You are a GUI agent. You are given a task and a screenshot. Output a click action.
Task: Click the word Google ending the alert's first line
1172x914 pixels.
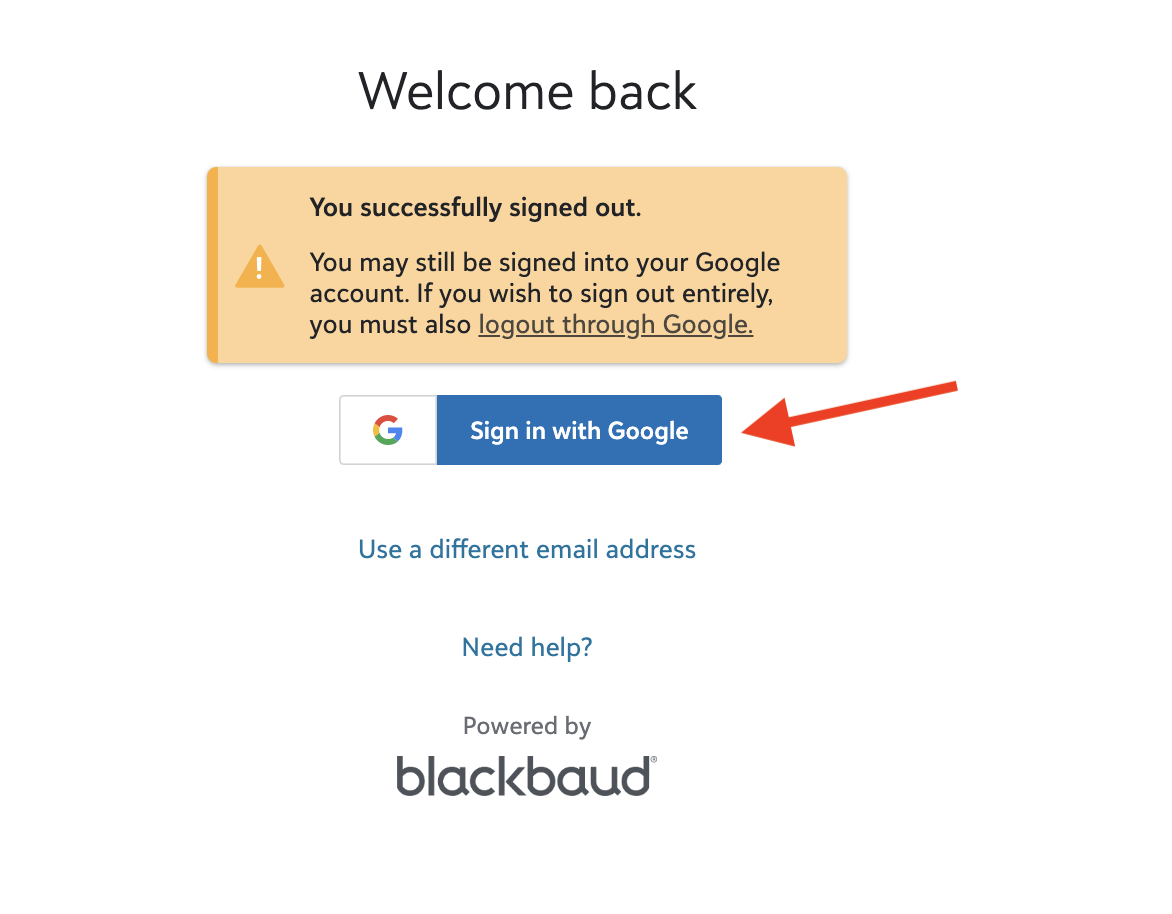[x=738, y=262]
